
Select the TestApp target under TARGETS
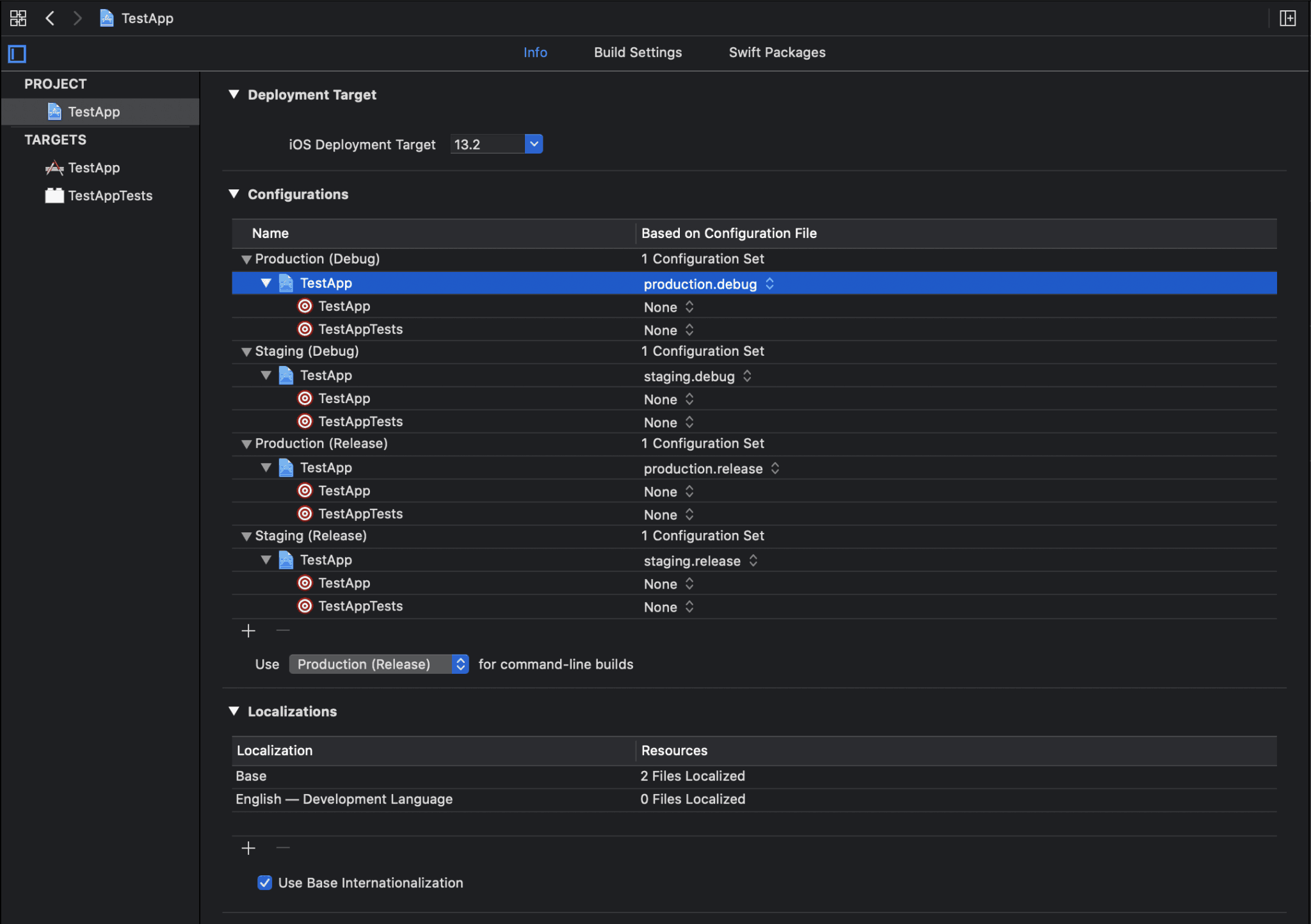[93, 167]
